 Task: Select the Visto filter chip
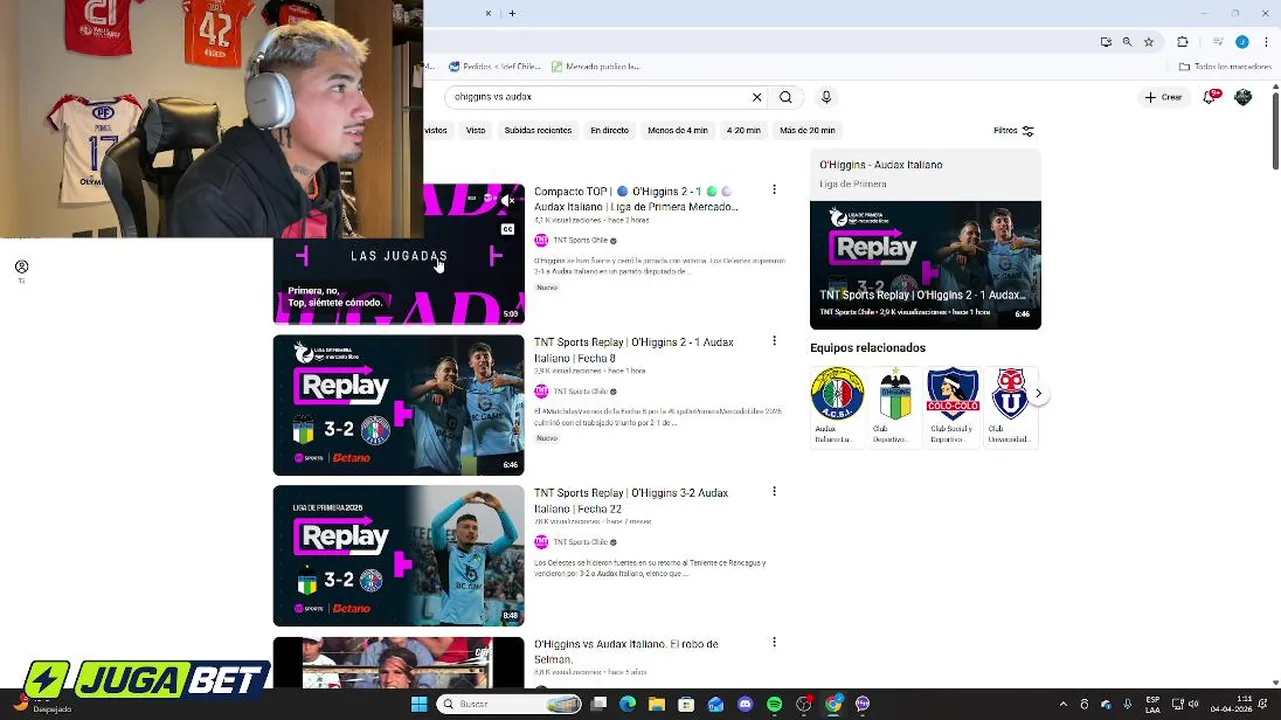476,130
